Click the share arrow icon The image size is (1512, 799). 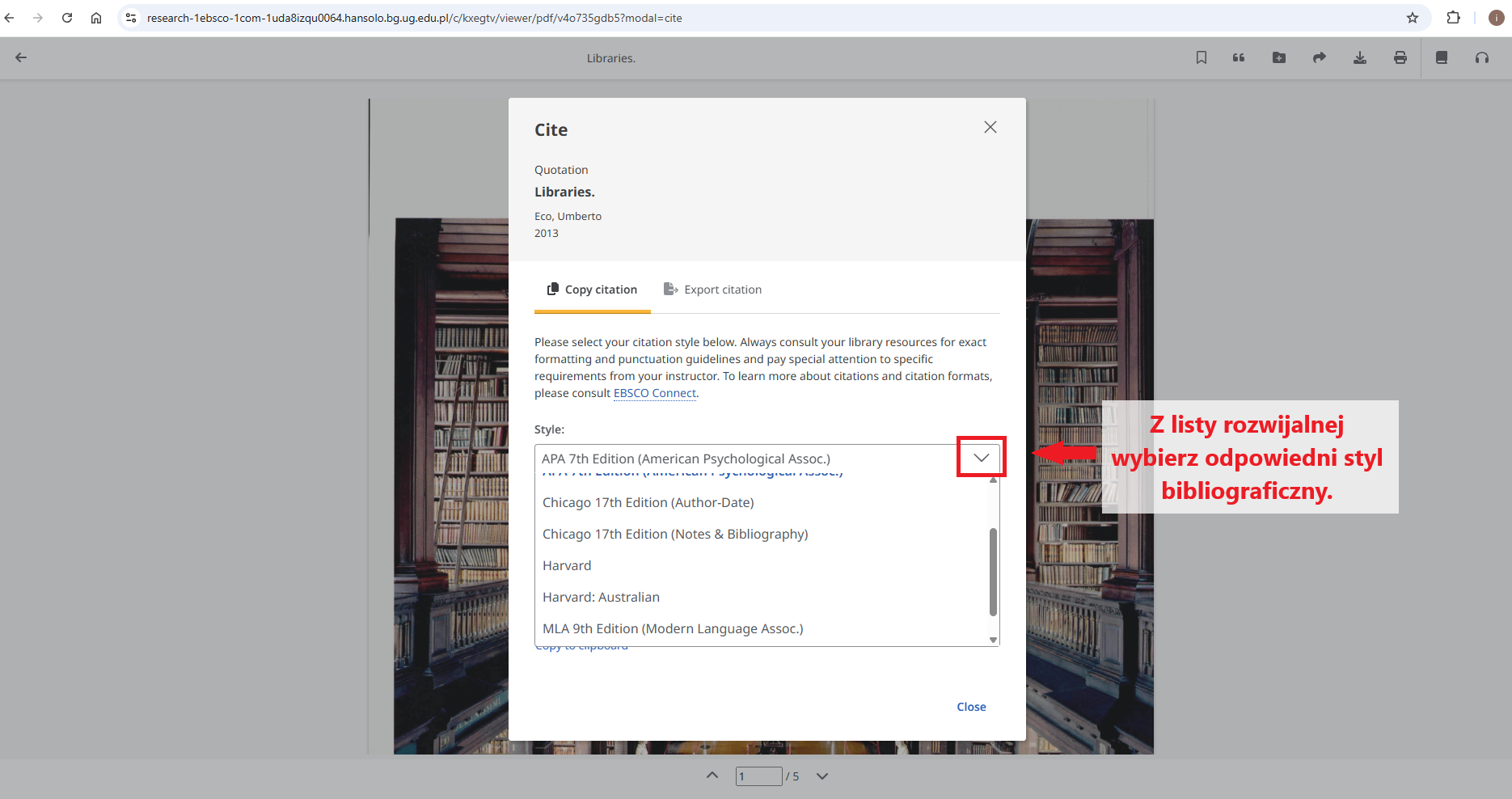click(x=1320, y=57)
